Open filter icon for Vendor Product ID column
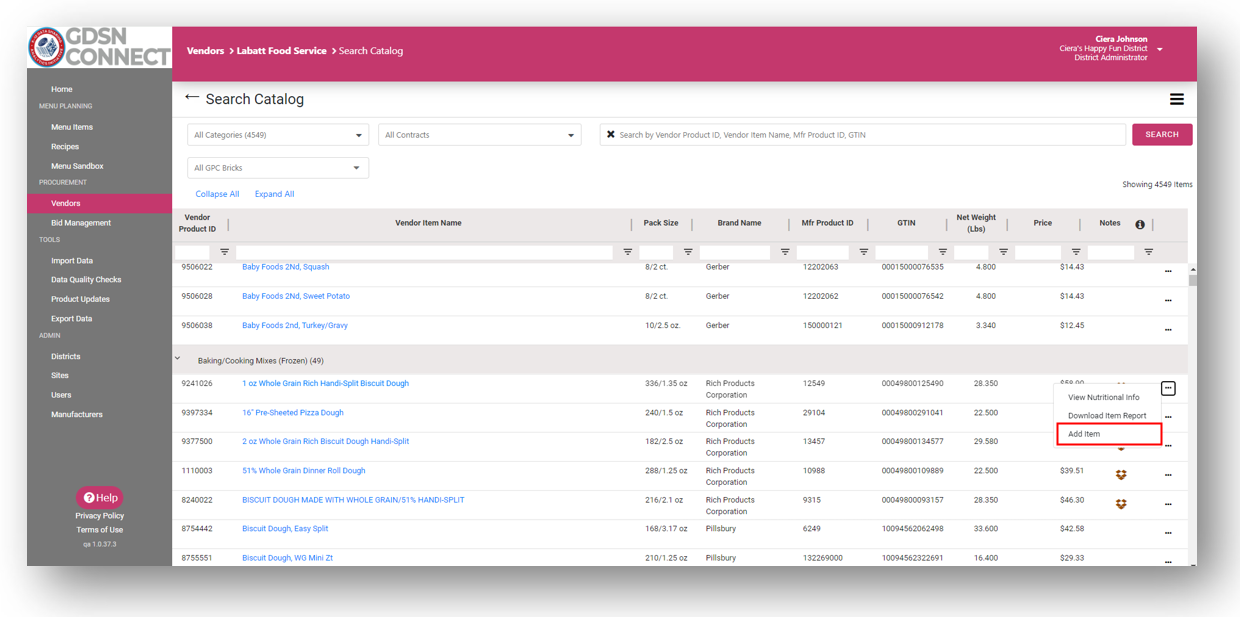1240x617 pixels. [224, 252]
